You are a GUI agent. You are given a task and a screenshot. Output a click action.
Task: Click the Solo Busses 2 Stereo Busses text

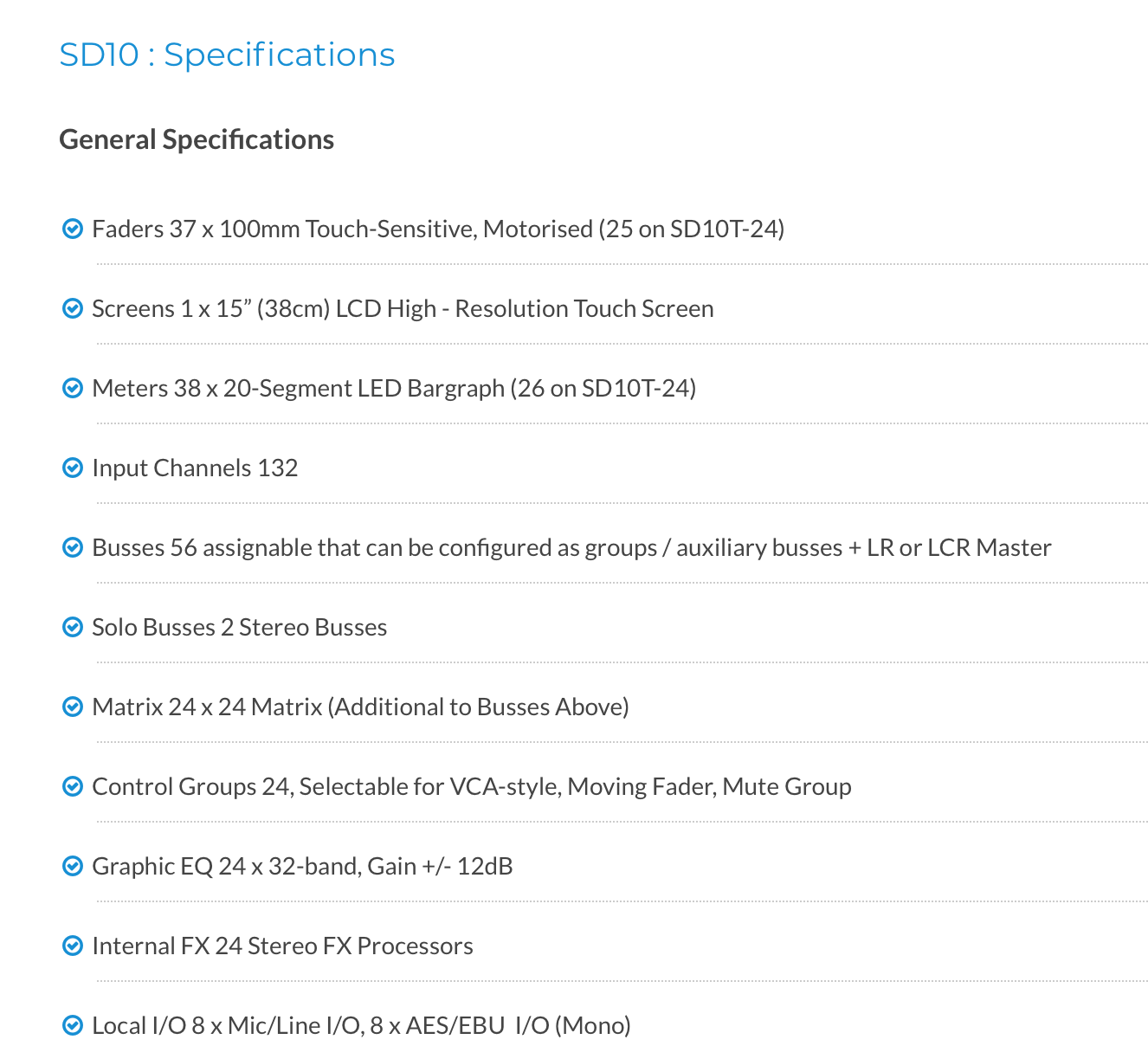(239, 627)
